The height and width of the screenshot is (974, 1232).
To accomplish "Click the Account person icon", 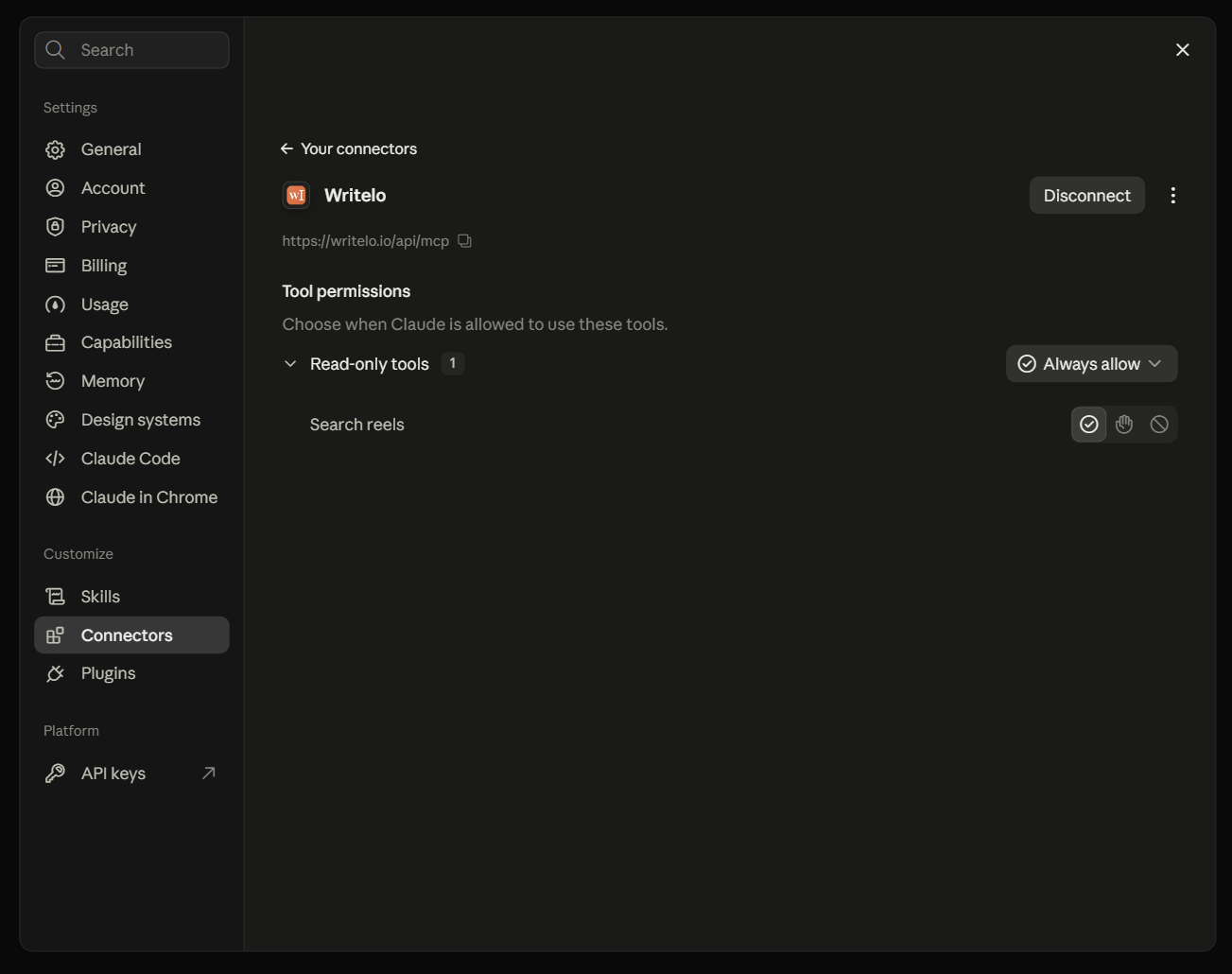I will tap(56, 188).
